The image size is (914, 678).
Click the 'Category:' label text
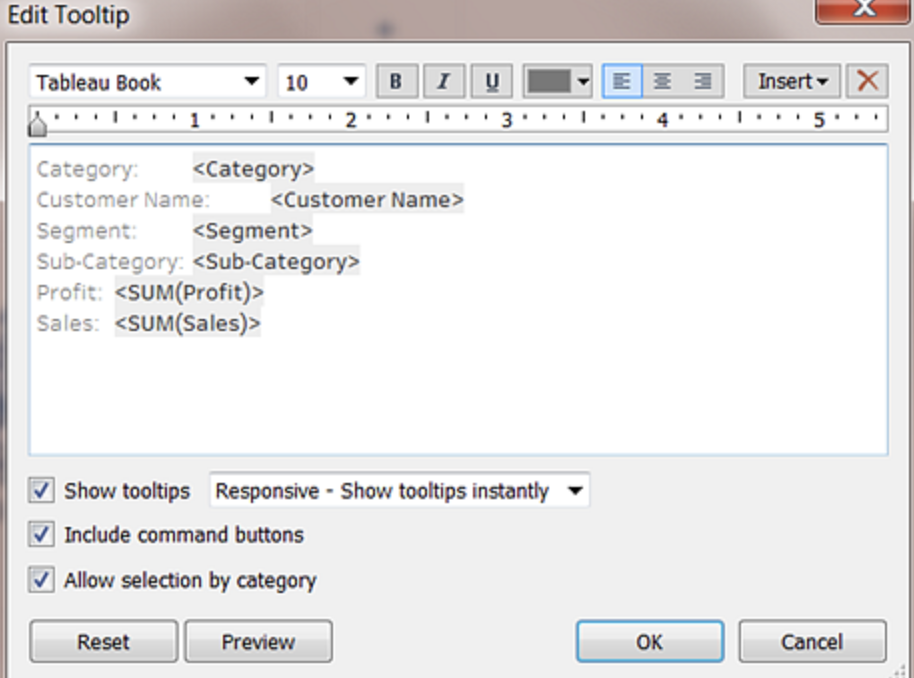coord(87,170)
